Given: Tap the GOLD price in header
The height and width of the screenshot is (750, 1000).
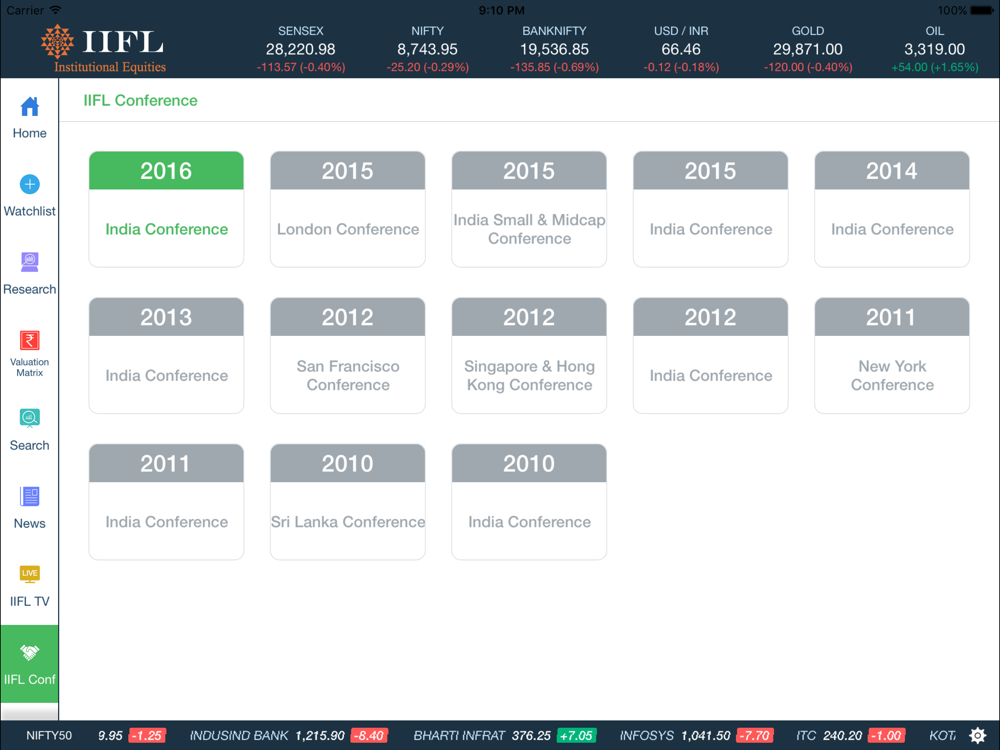Looking at the screenshot, I should point(807,49).
